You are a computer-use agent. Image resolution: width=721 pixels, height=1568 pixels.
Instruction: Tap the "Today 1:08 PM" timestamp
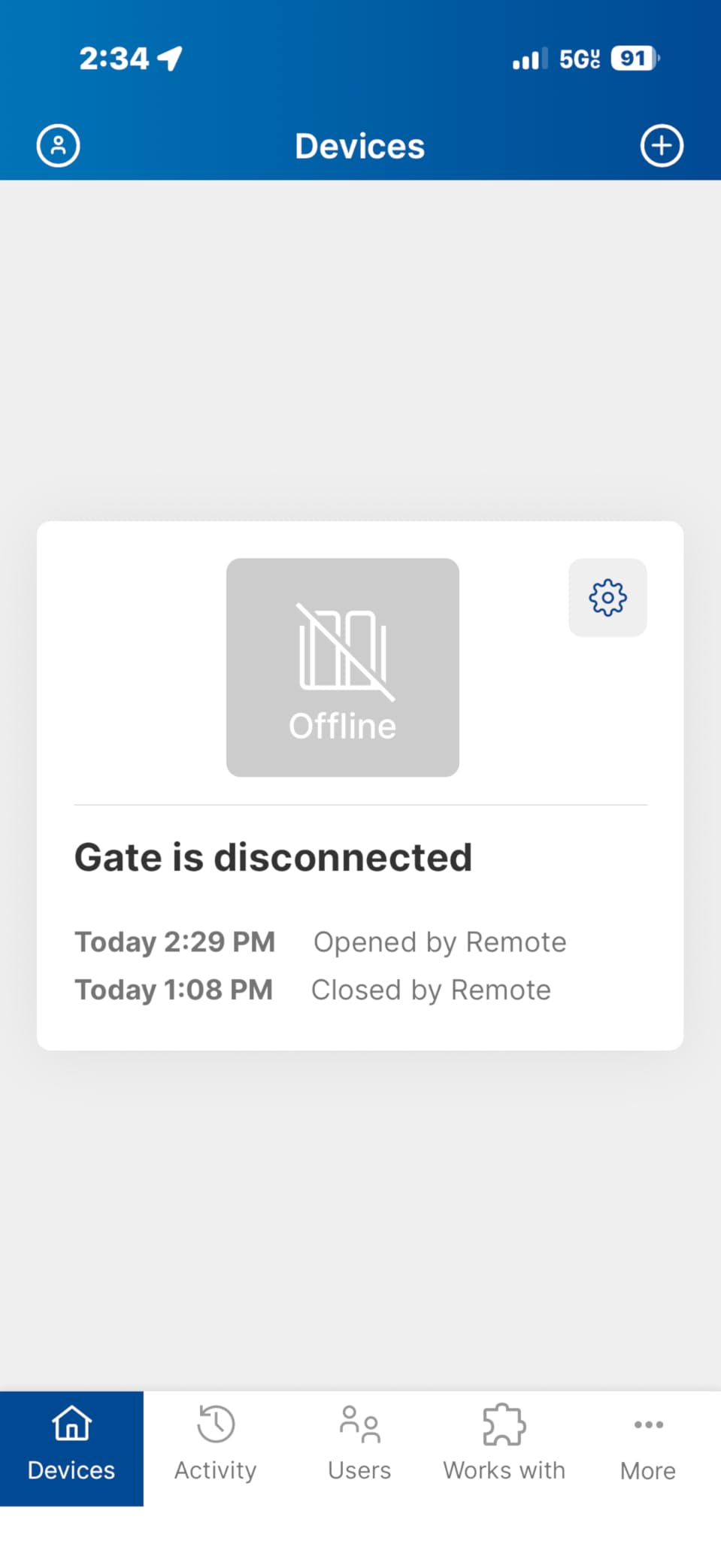point(174,990)
